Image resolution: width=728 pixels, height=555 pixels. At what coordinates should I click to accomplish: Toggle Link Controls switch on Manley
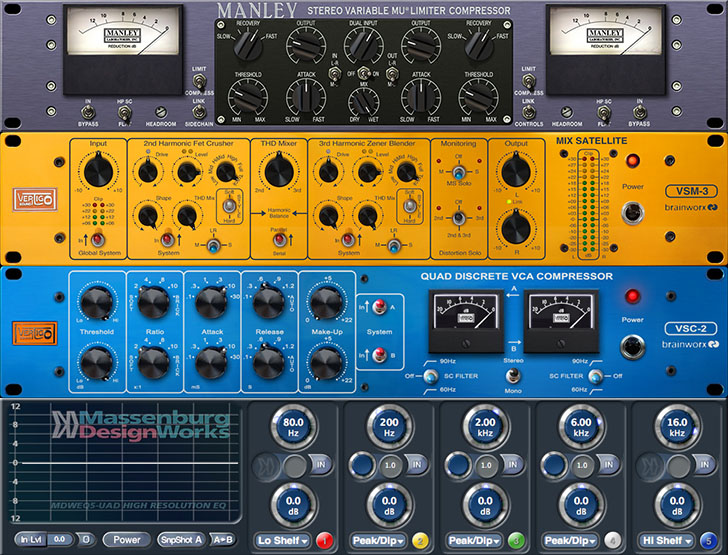[x=528, y=112]
